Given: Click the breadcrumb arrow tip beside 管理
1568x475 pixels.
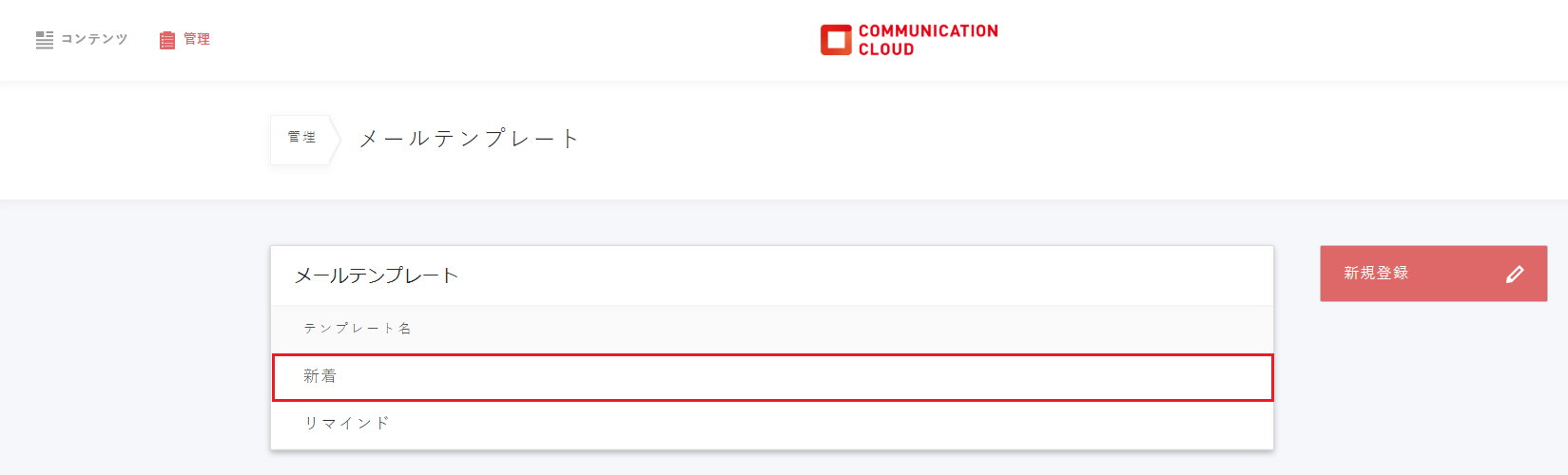Looking at the screenshot, I should coord(336,140).
